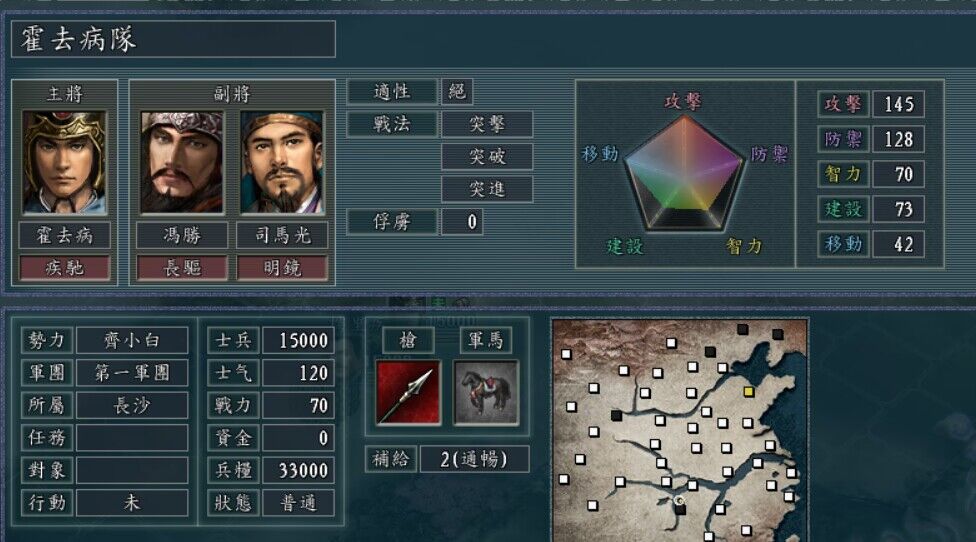Click the 勢力 faction name 齊小白

click(x=132, y=340)
